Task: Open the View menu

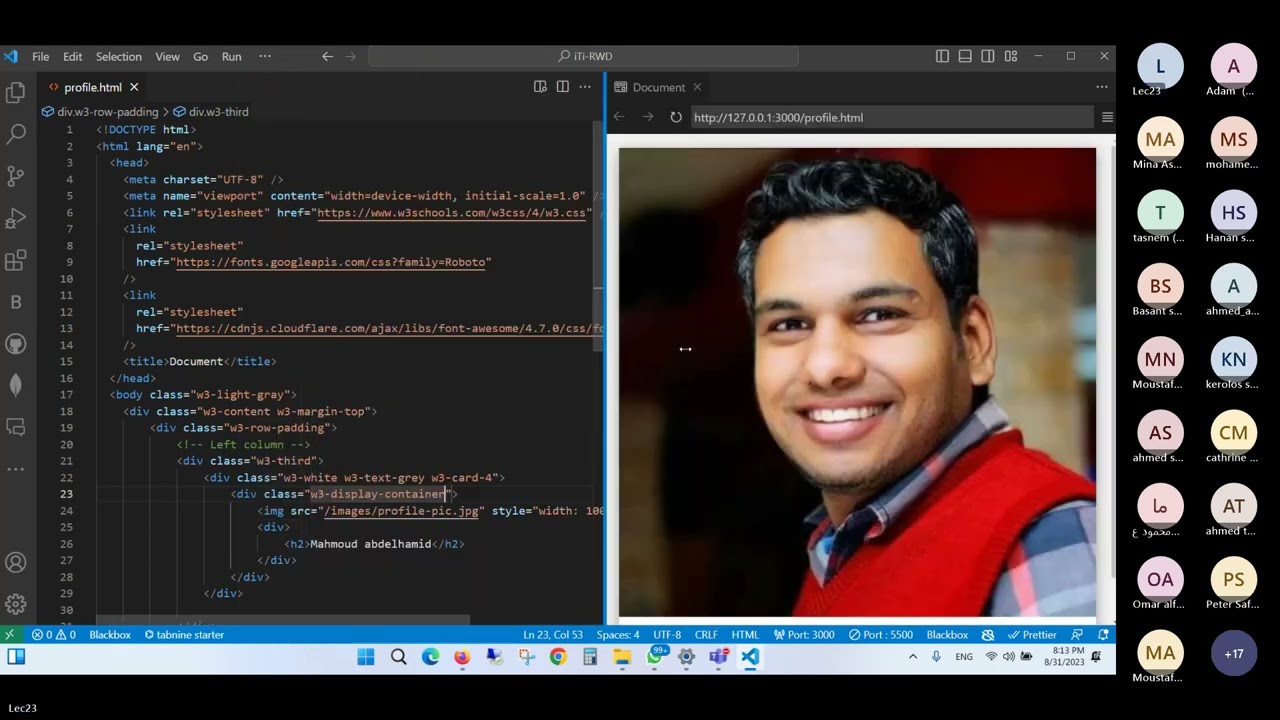Action: 167,56
